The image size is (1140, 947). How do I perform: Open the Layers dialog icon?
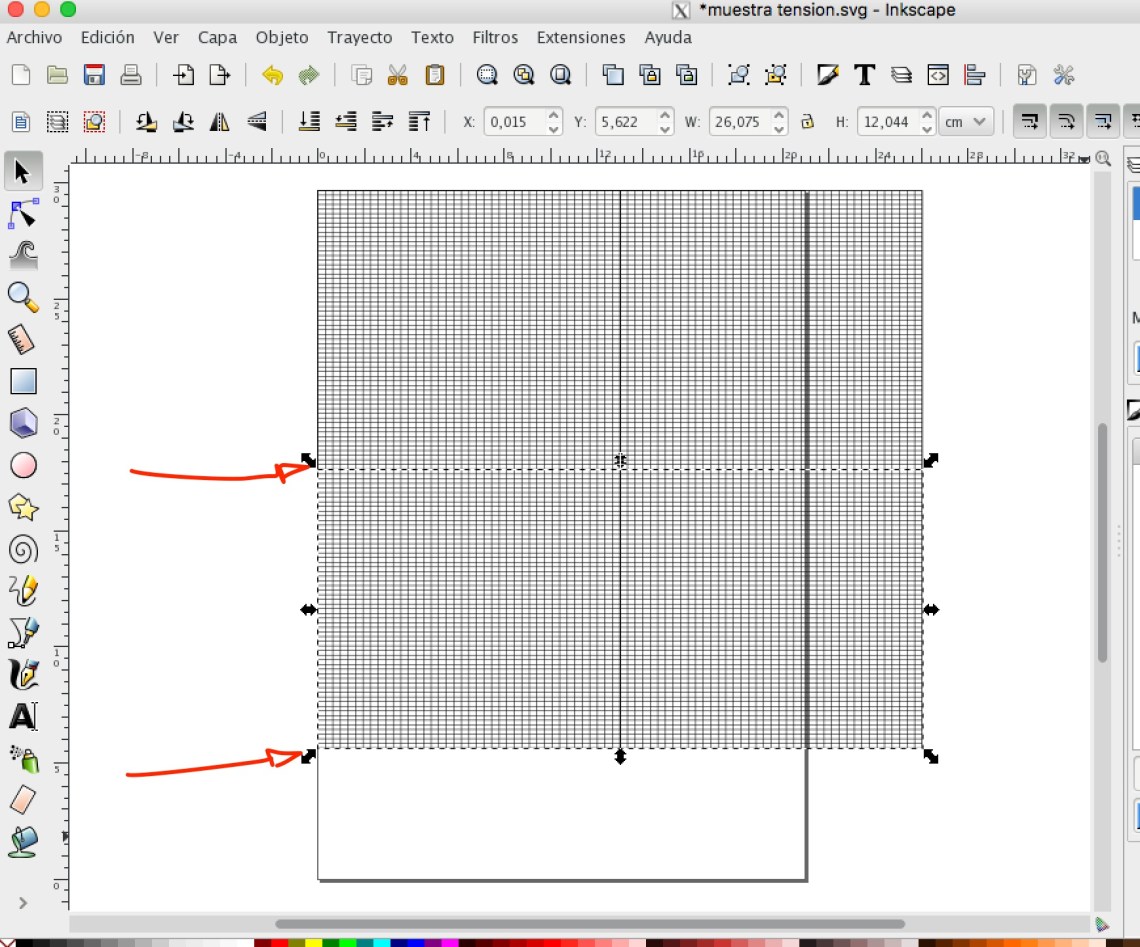coord(899,75)
